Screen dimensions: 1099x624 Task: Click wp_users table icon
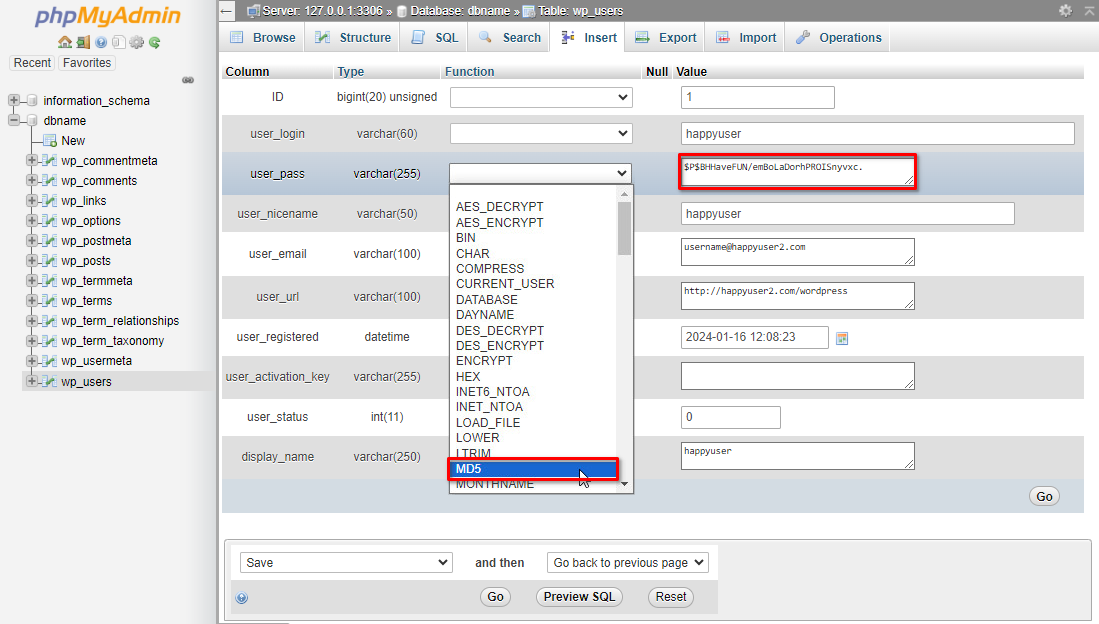(49, 381)
